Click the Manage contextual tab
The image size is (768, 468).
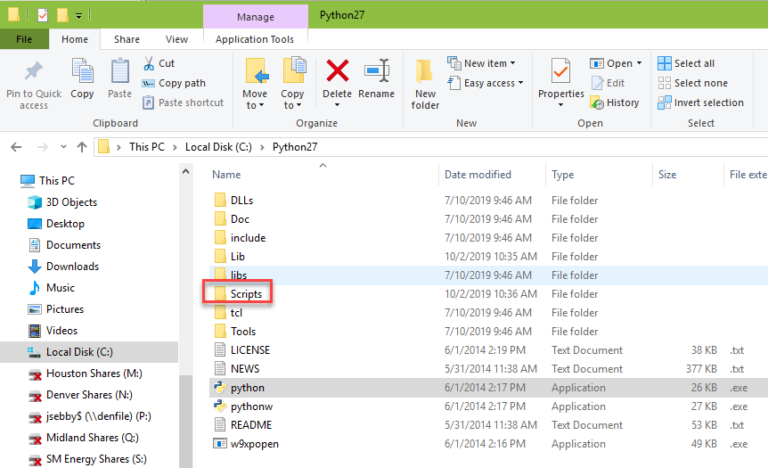point(255,17)
